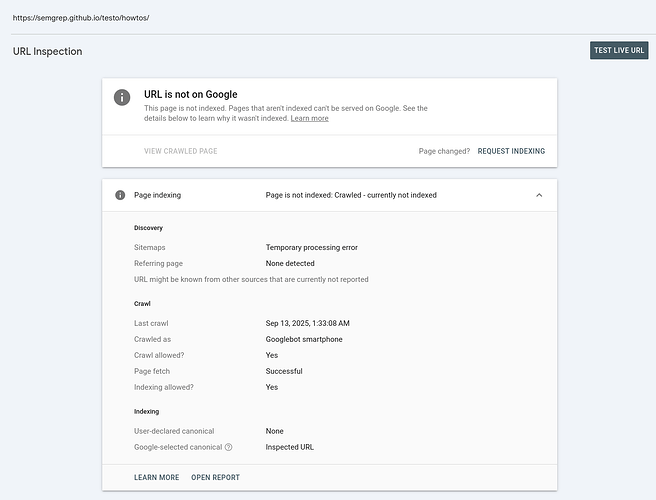Screen dimensions: 656x500
Task: Collapse the Page indexing section chevron
Action: coord(539,195)
